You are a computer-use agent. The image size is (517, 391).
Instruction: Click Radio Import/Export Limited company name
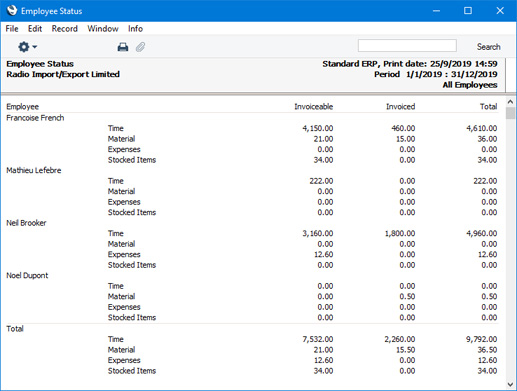63,74
